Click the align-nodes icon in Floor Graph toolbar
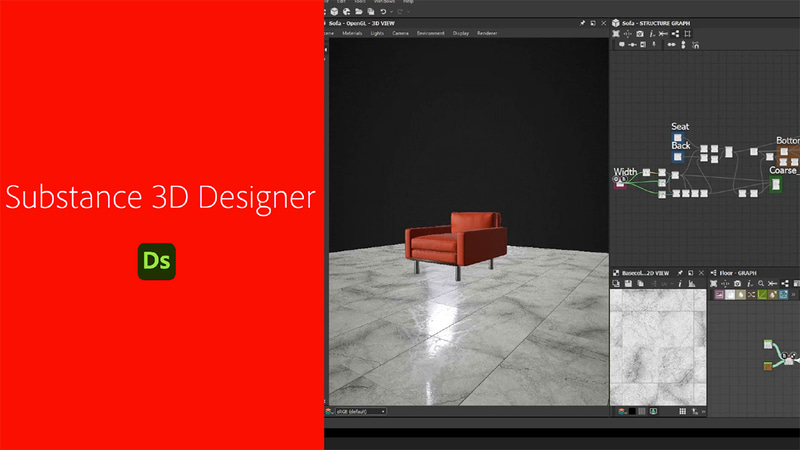 coord(773,284)
